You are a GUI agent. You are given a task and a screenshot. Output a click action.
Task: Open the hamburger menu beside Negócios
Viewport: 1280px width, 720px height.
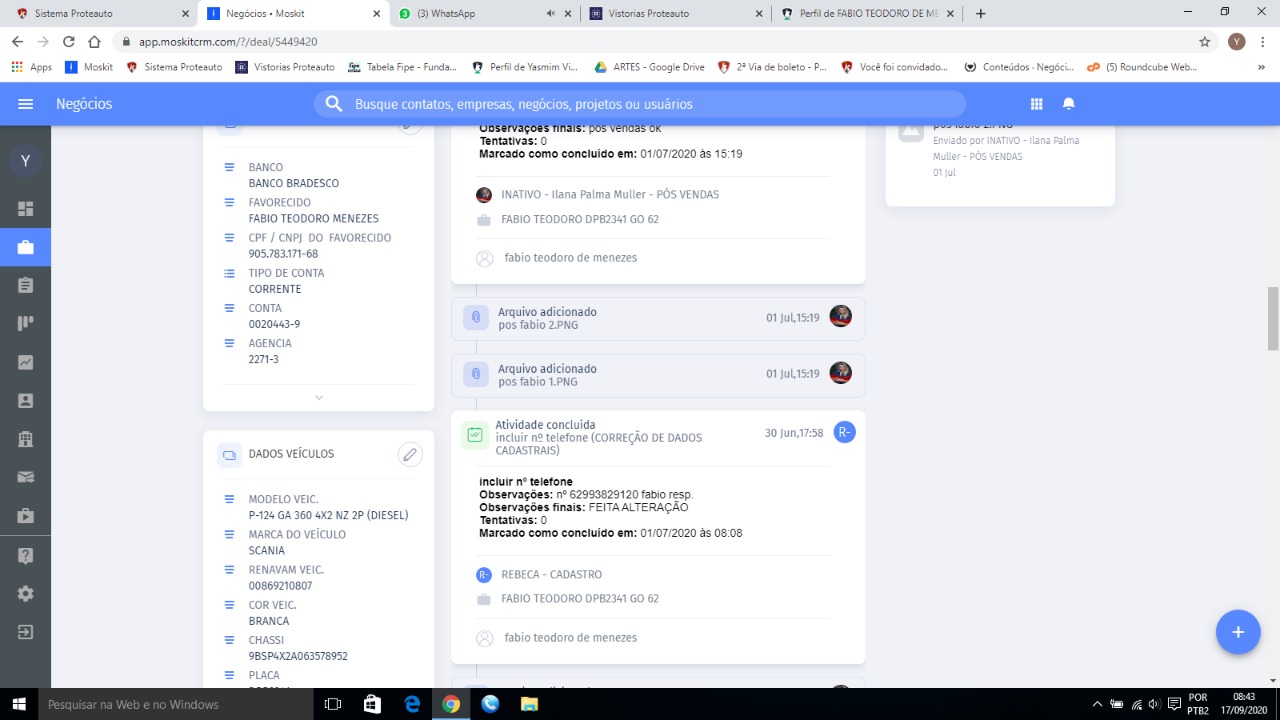click(26, 104)
